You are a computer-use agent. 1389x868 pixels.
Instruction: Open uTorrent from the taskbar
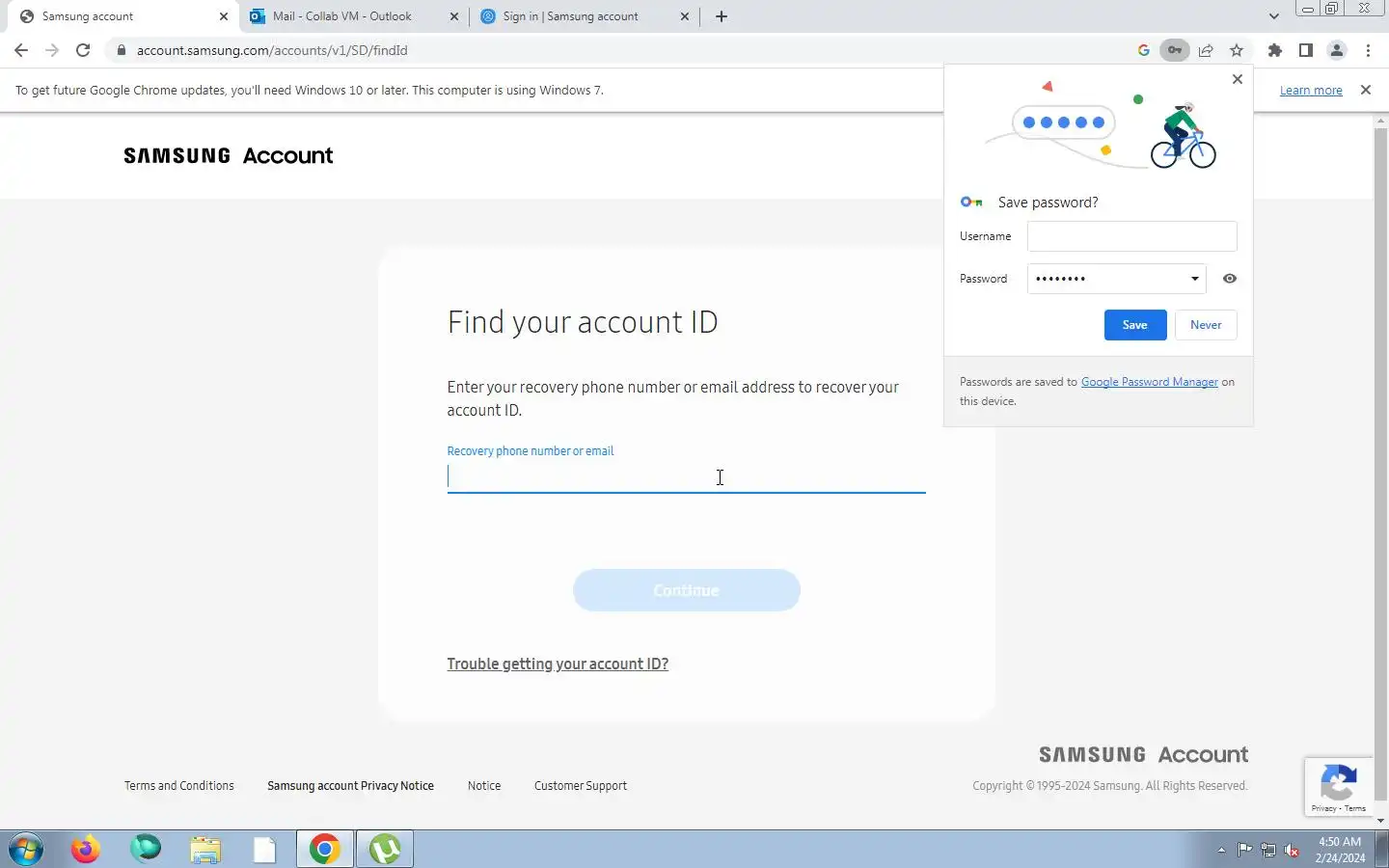click(x=385, y=850)
